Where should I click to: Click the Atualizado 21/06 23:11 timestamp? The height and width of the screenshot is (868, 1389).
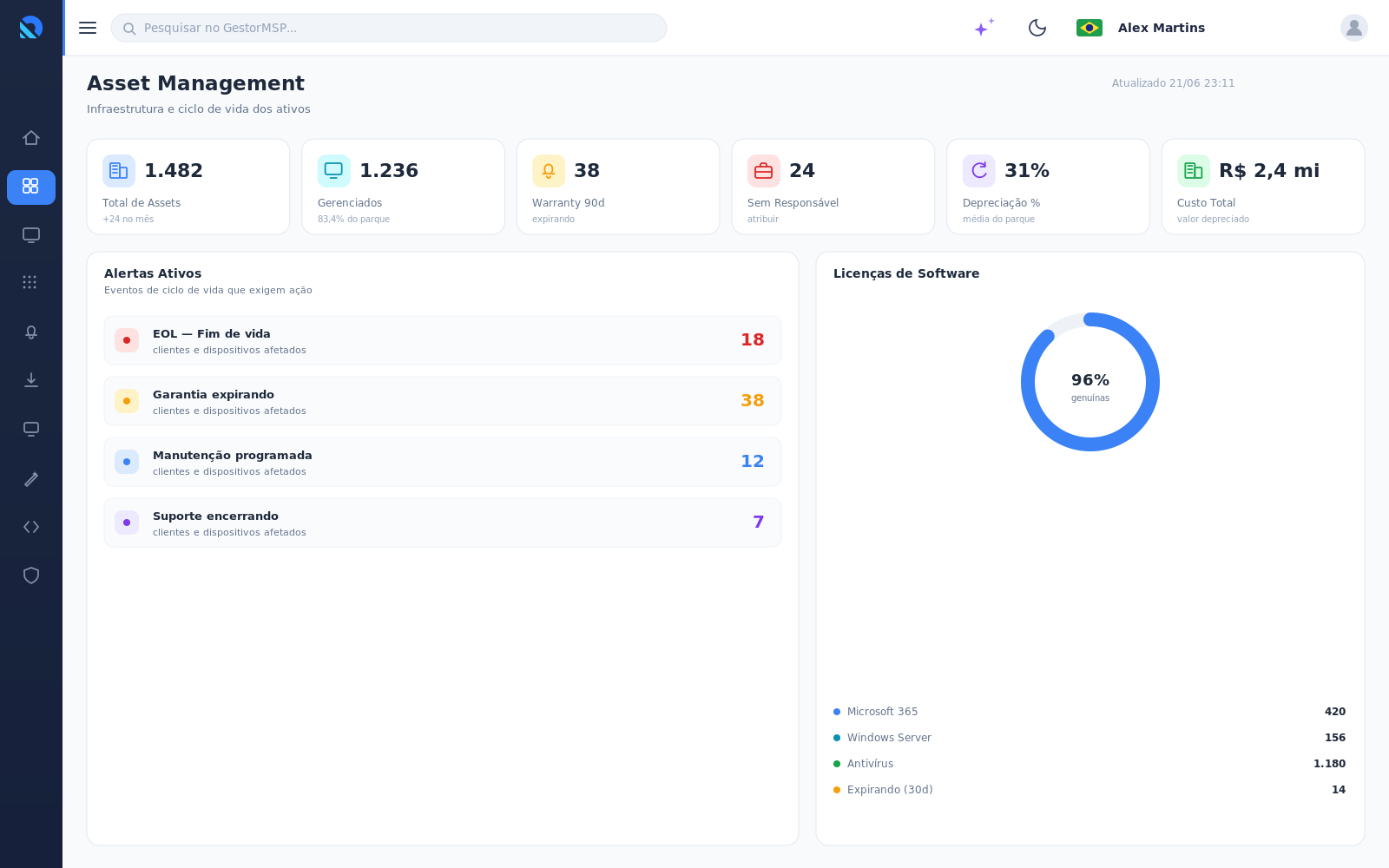[x=1173, y=83]
